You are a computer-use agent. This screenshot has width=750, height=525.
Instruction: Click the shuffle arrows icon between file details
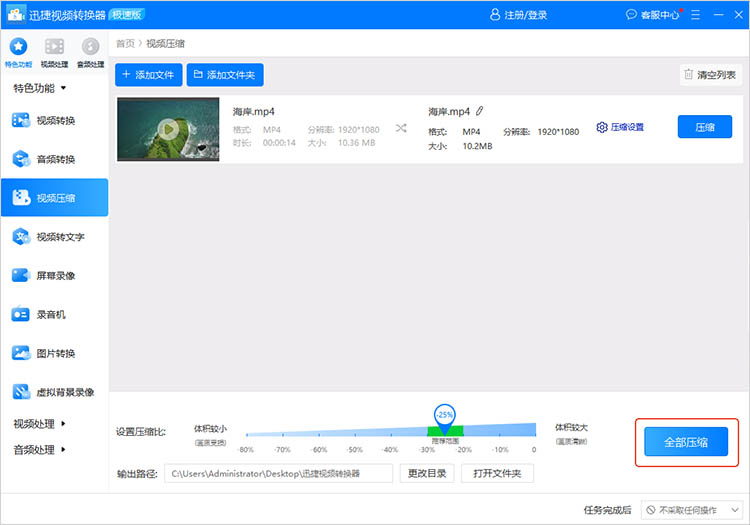[x=401, y=128]
